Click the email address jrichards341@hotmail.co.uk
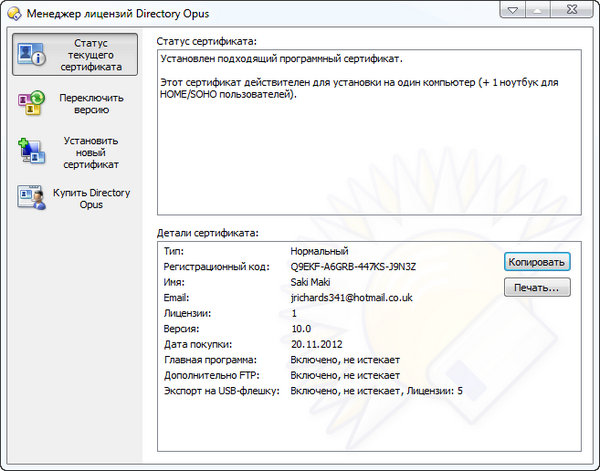The image size is (600, 471). tap(351, 298)
